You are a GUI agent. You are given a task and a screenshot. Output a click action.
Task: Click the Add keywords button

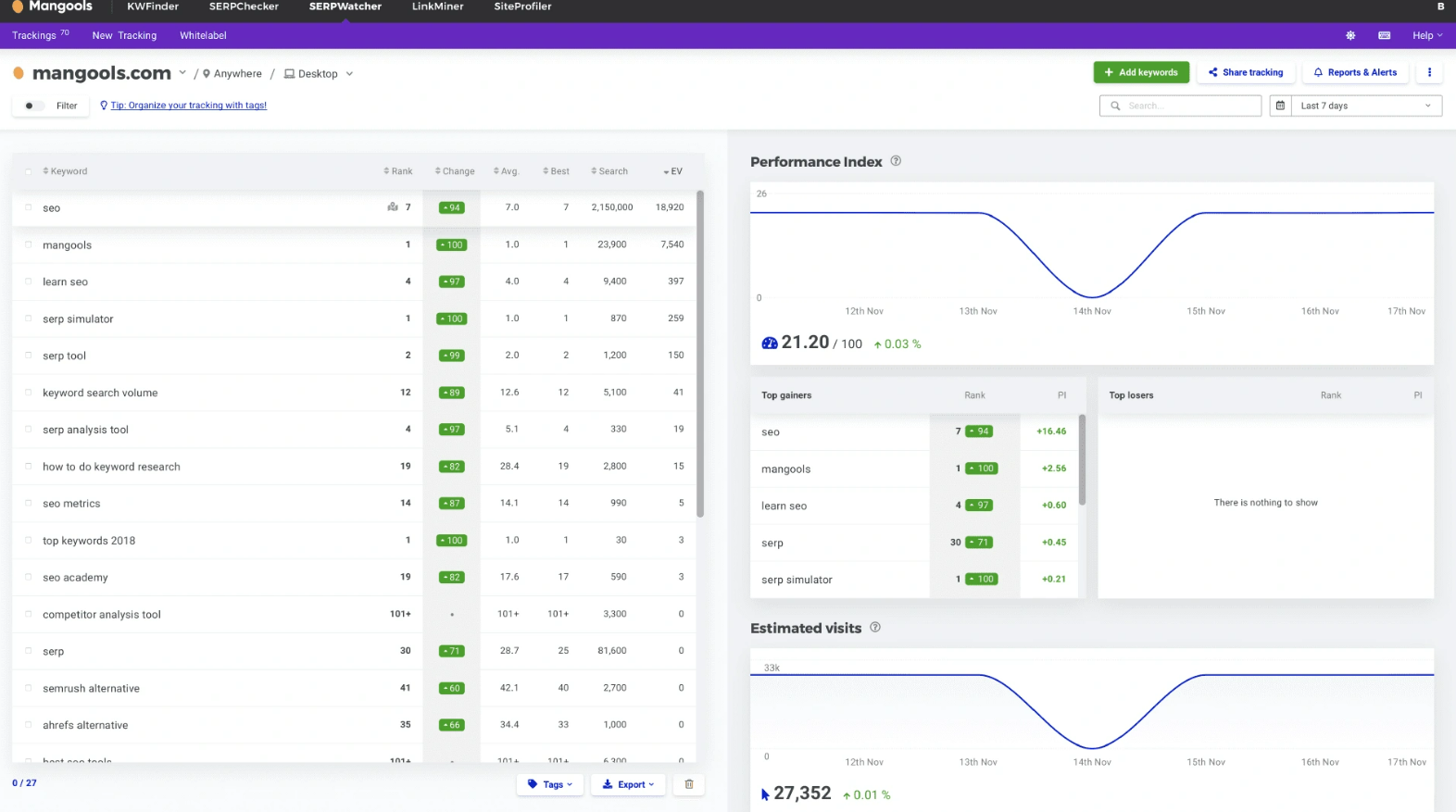point(1141,72)
